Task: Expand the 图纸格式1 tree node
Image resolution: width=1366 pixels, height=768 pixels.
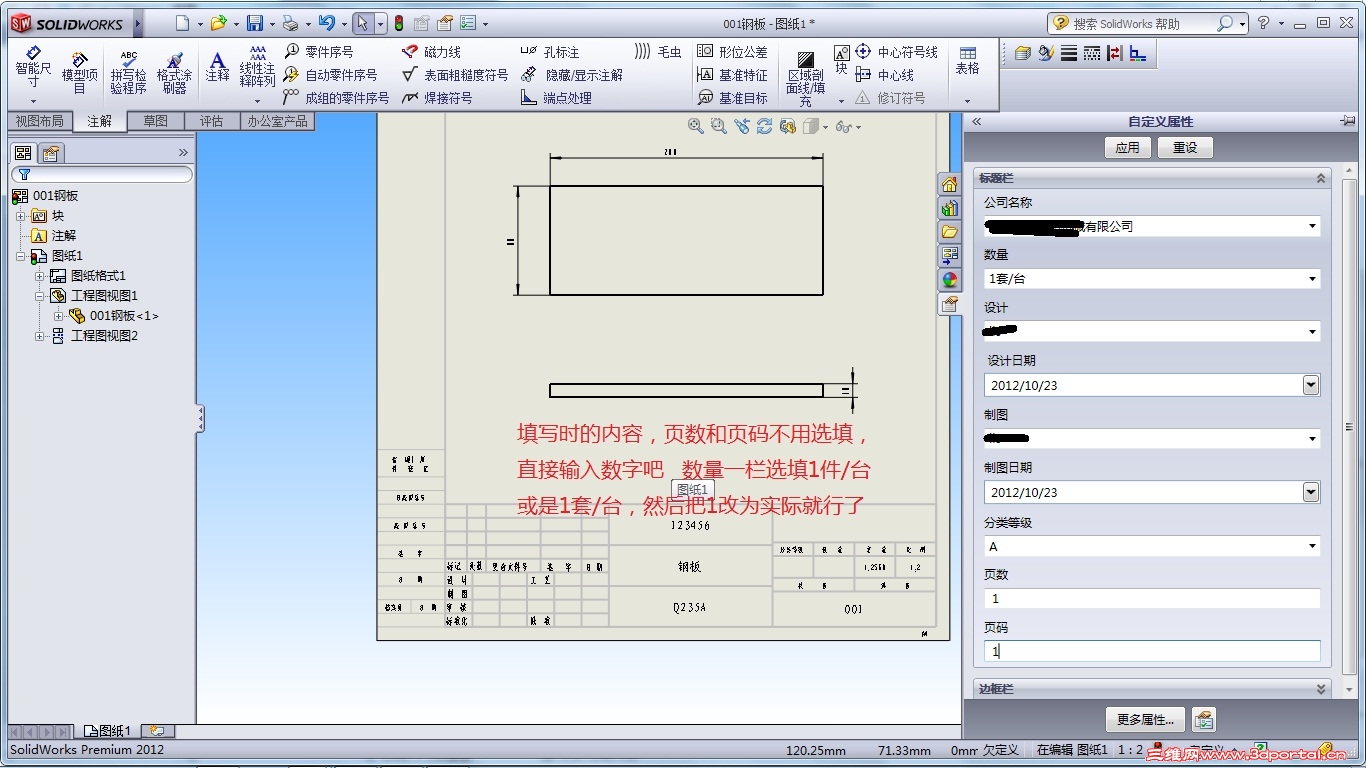Action: pos(40,276)
